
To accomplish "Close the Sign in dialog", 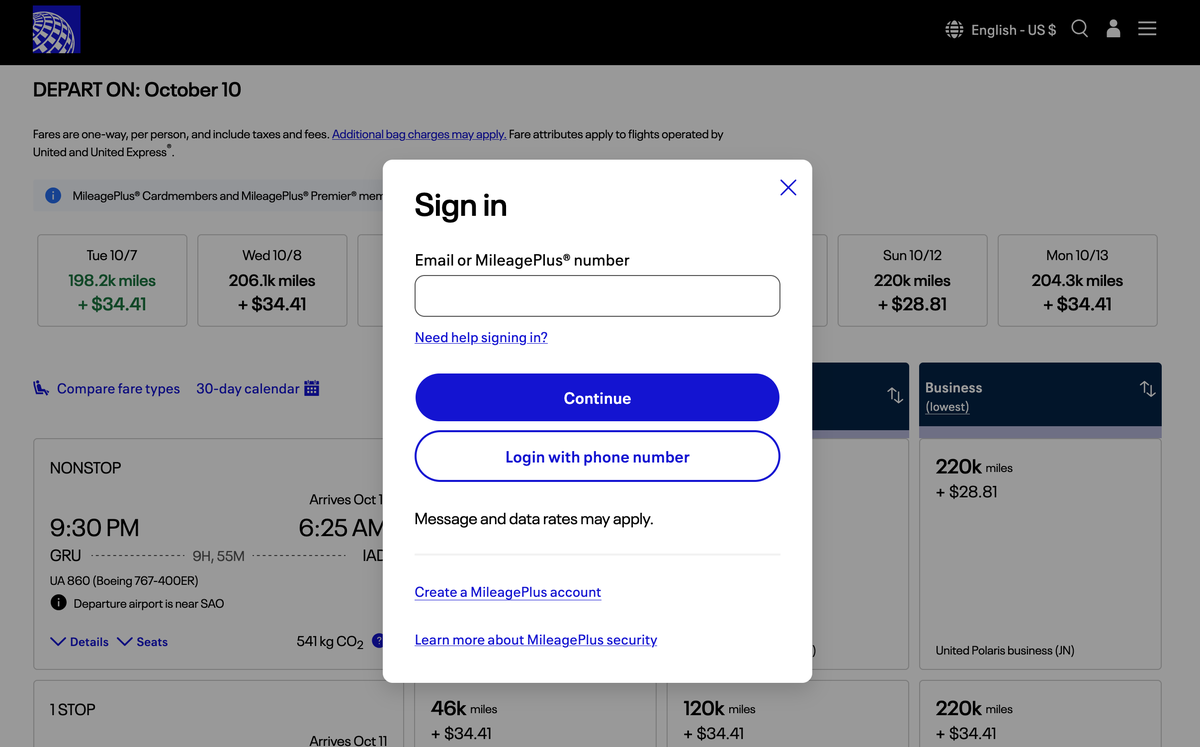I will coord(788,187).
